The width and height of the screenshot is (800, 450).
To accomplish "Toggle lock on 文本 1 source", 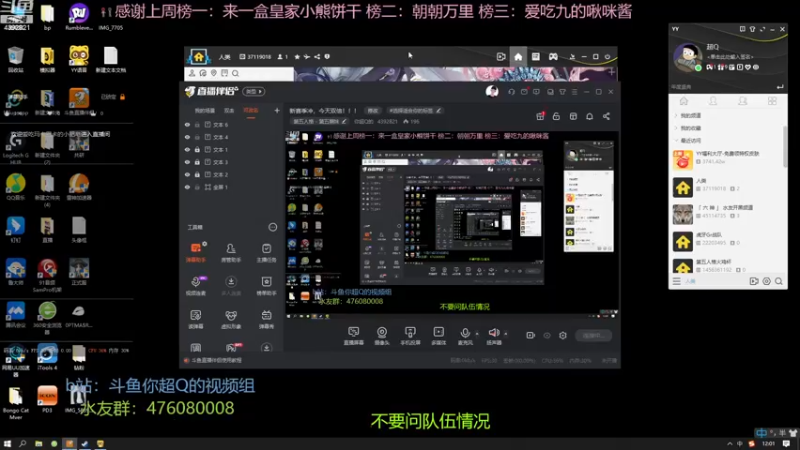I will 197,149.
